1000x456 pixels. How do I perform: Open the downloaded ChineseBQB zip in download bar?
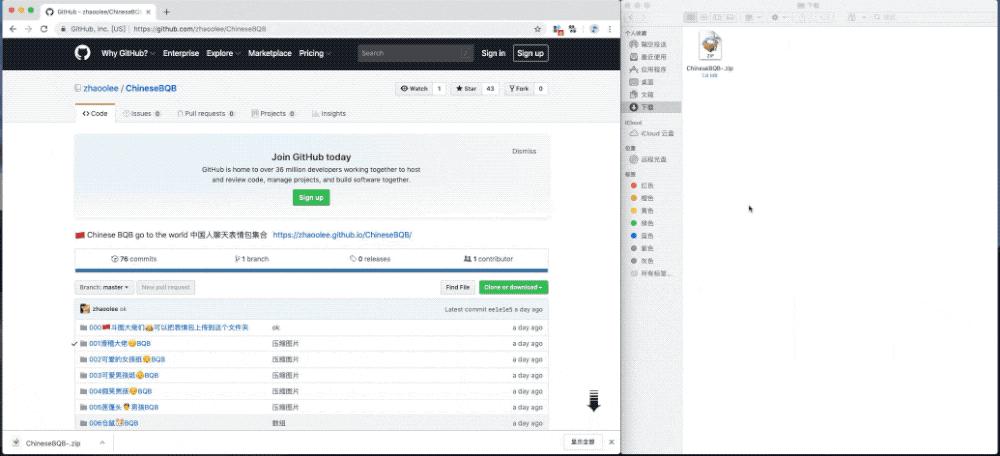click(x=53, y=443)
